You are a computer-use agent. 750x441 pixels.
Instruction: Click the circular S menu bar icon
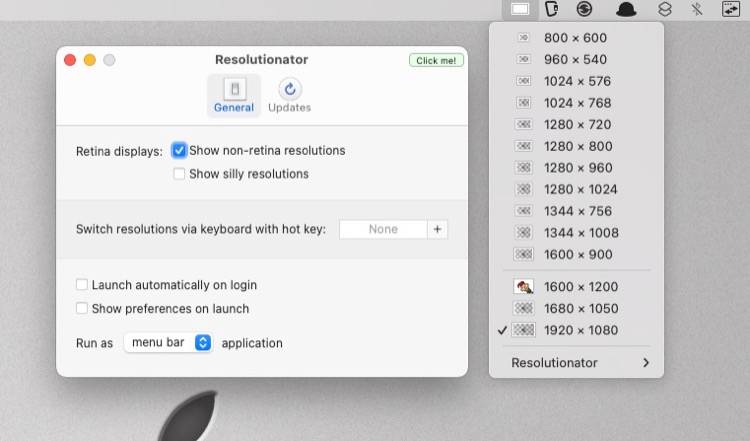coord(584,9)
